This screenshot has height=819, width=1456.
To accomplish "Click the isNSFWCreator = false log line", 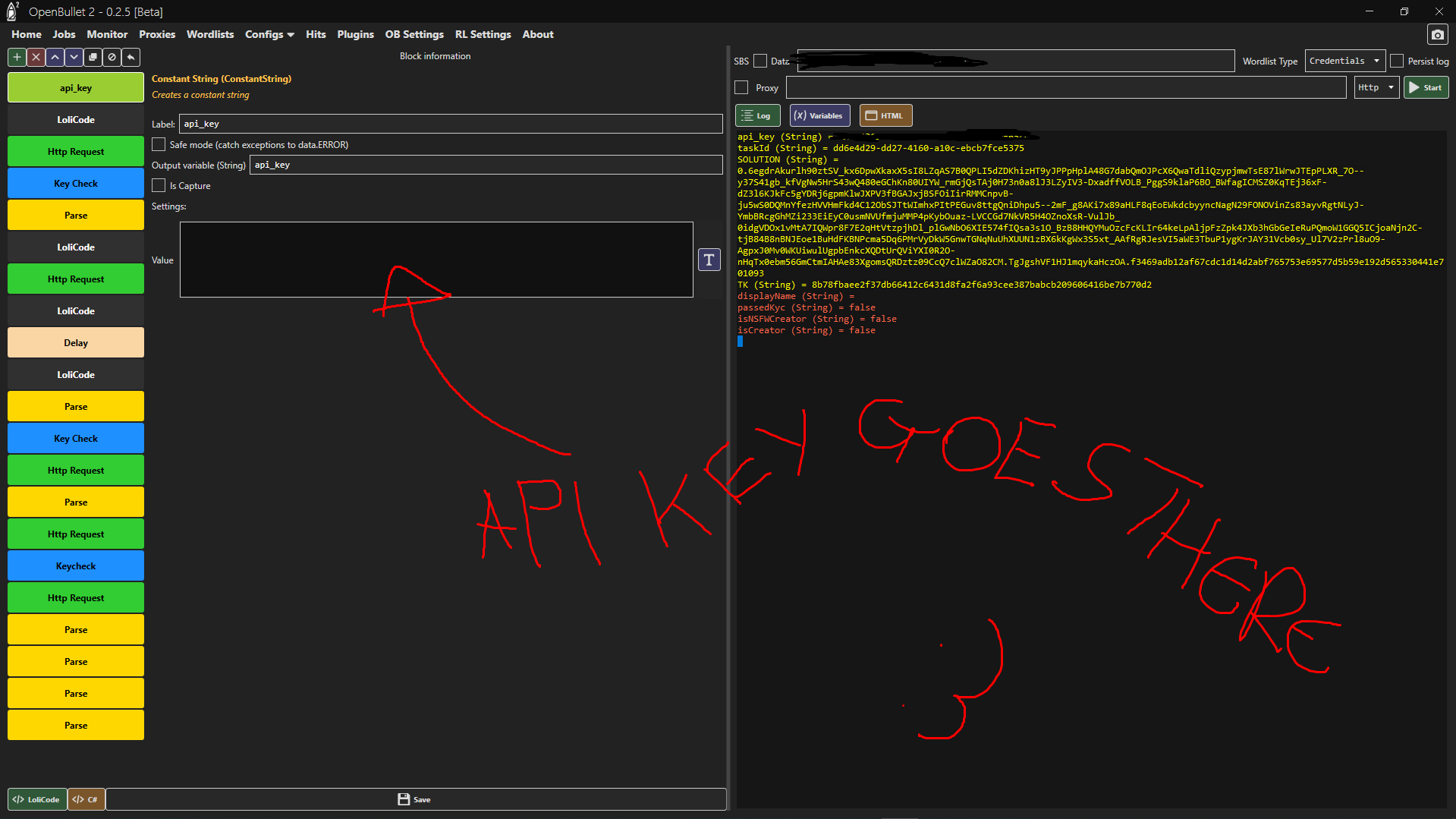I will [x=816, y=319].
